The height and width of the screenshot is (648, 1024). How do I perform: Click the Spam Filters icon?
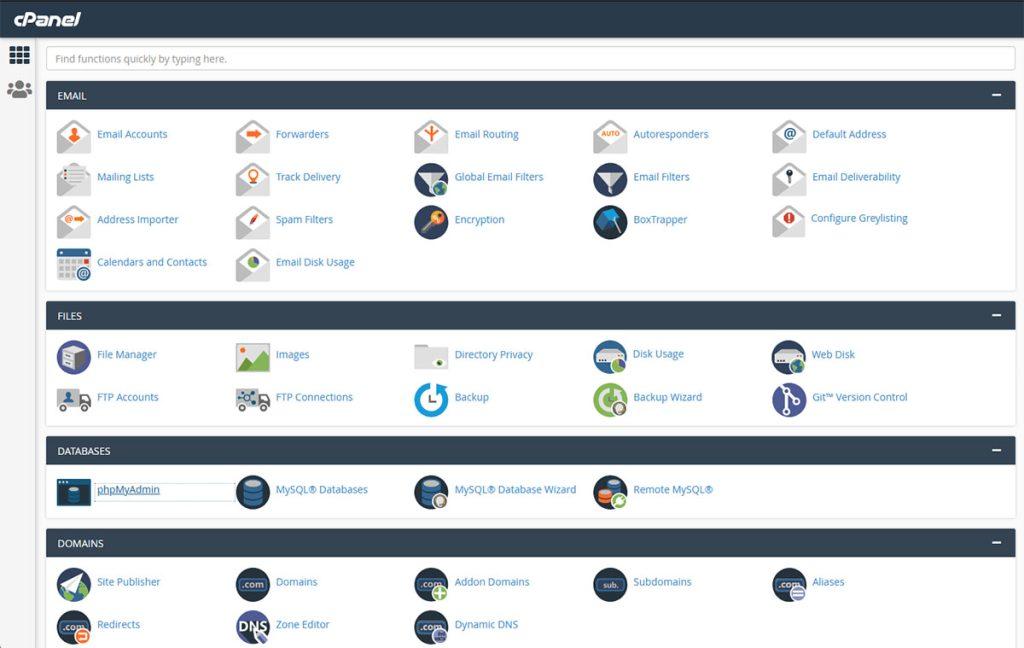(x=253, y=221)
